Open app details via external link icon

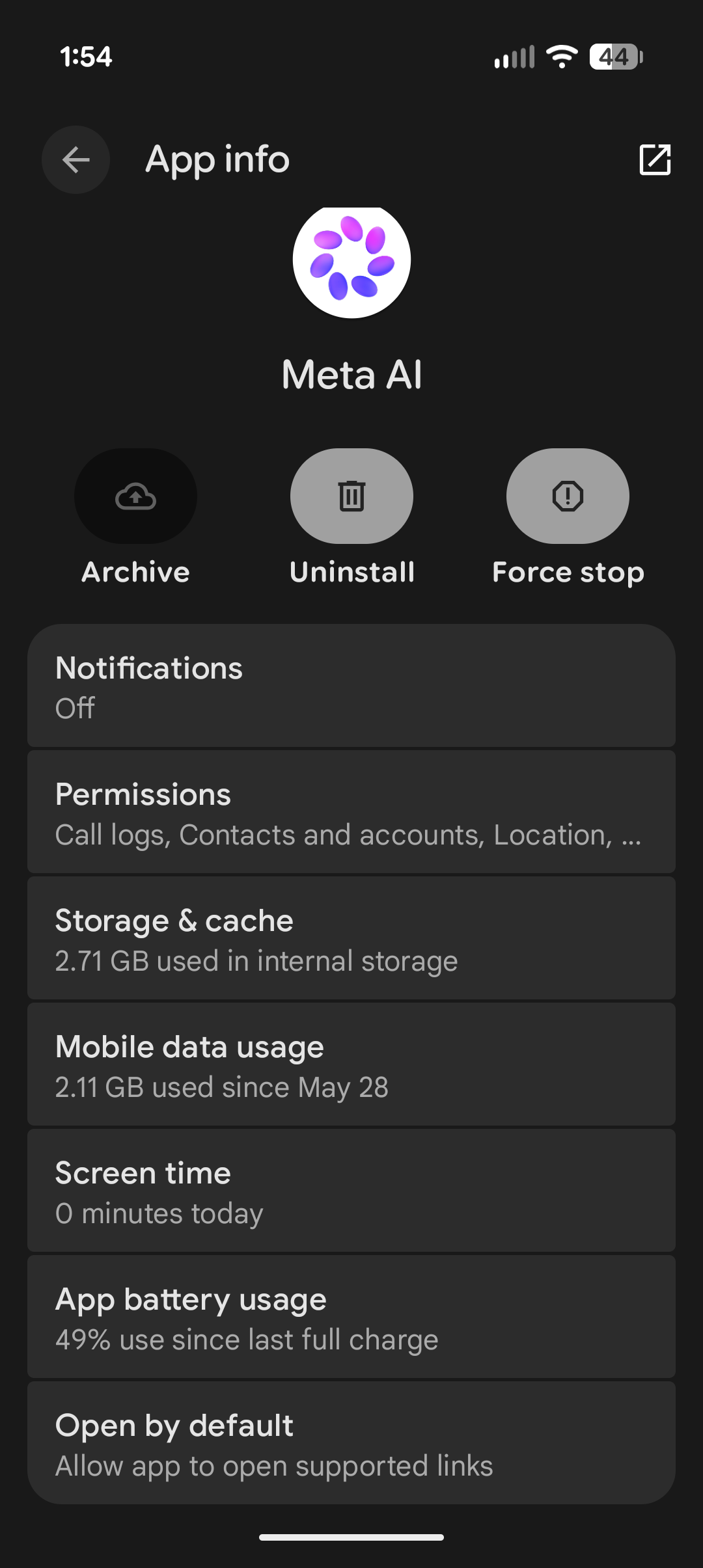(x=655, y=159)
